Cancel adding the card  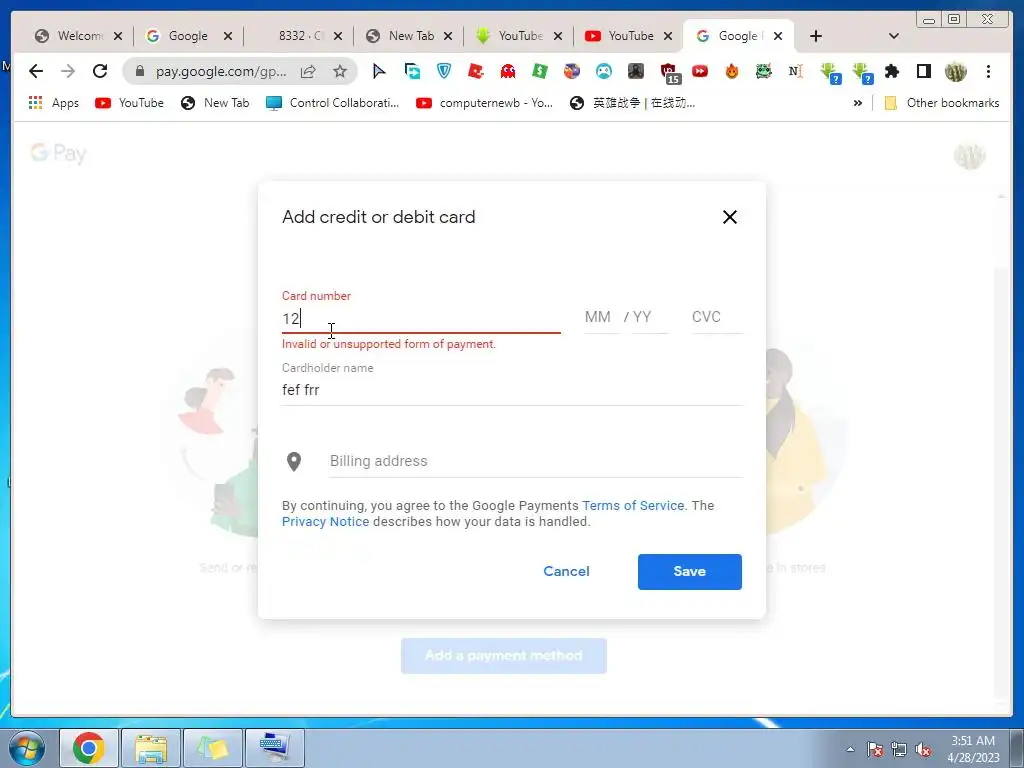coord(566,571)
